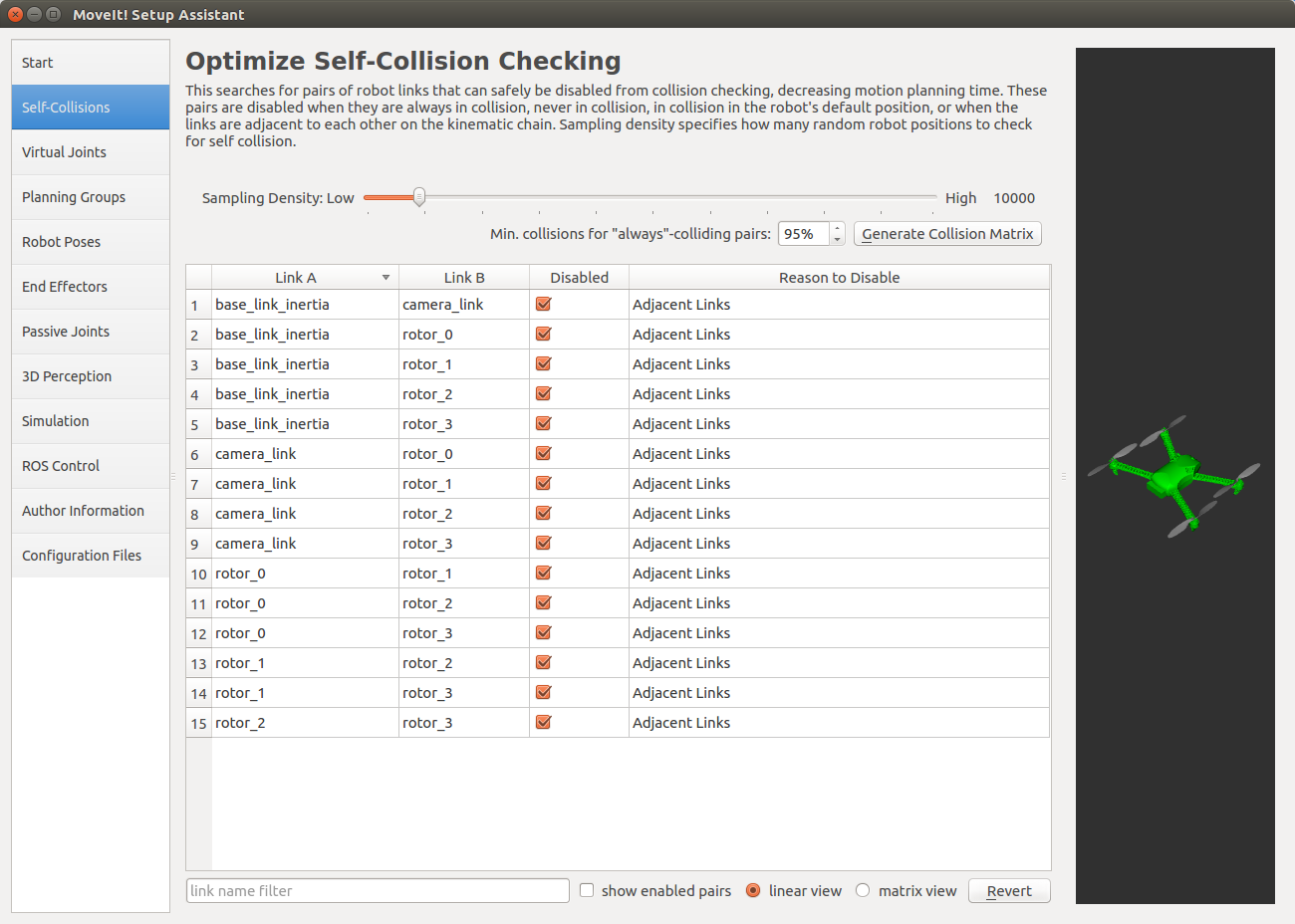
Task: Toggle Disabled checkbox in row 14
Action: pos(543,693)
